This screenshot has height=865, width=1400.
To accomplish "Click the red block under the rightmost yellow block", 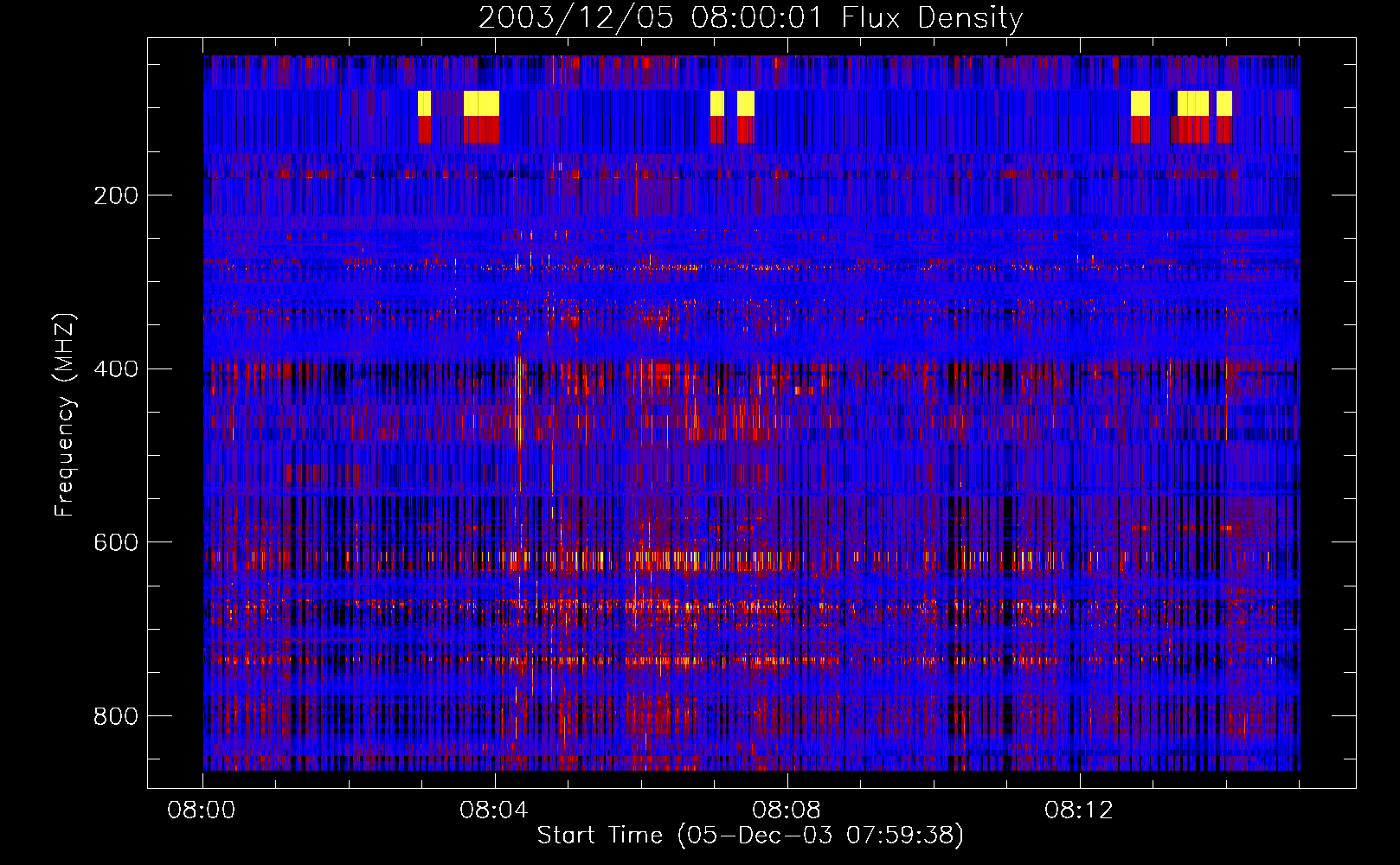I will 1223,130.
